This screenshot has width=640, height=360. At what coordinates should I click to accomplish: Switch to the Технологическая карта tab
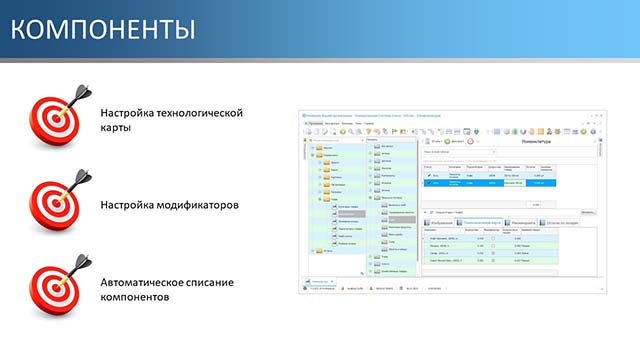click(x=478, y=223)
